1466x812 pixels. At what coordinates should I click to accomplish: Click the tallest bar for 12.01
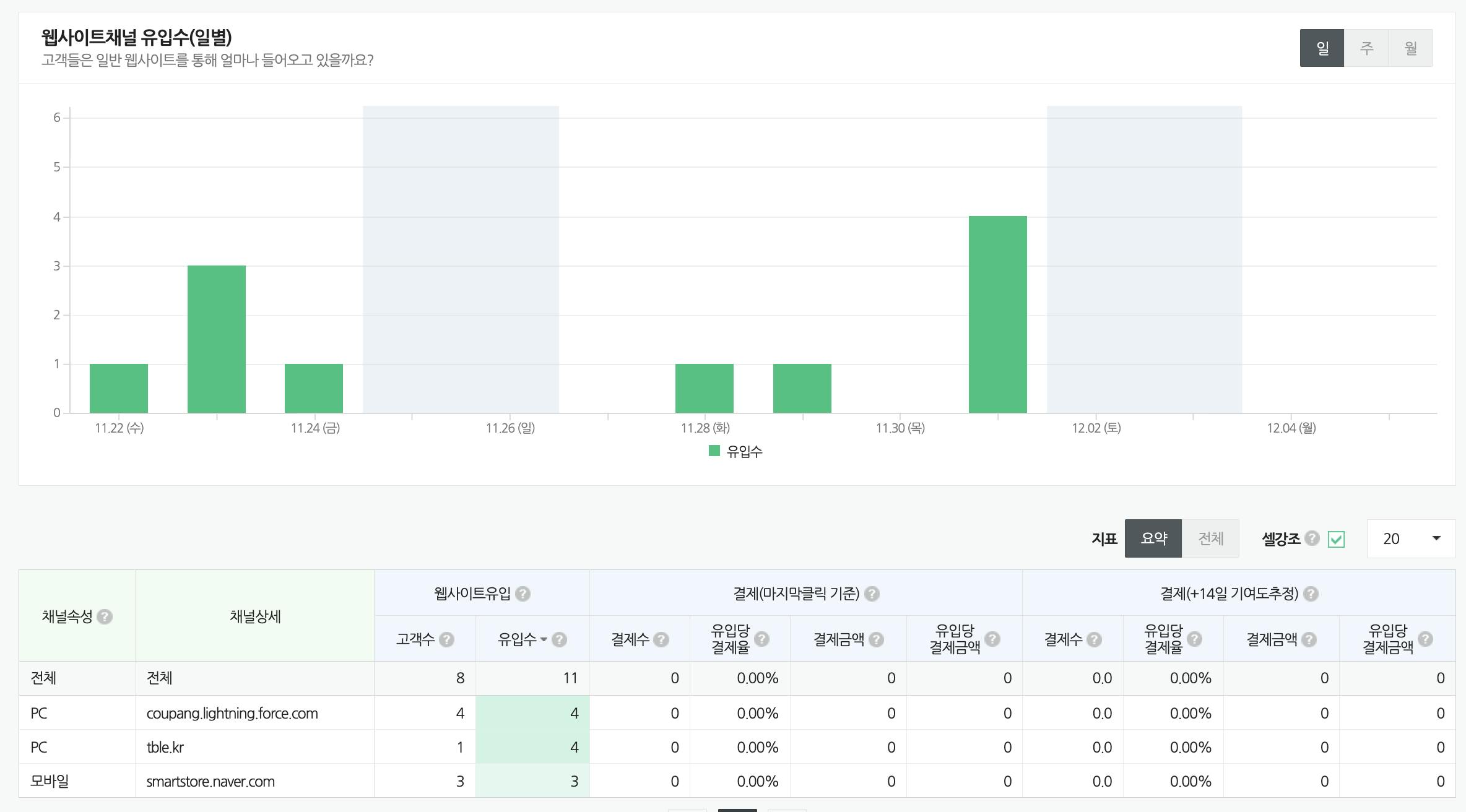(x=997, y=314)
